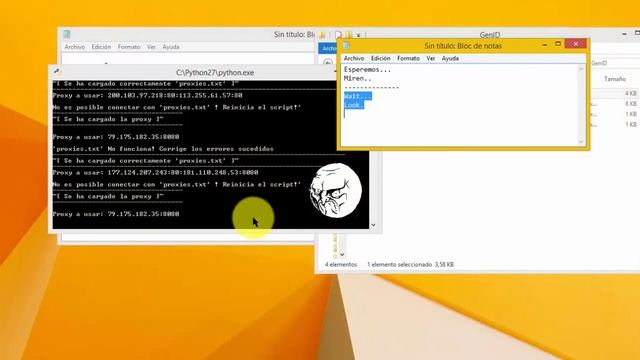Viewport: 640px width, 360px height.
Task: Click the folder icon in GenID Explorer title bar
Action: click(x=322, y=35)
